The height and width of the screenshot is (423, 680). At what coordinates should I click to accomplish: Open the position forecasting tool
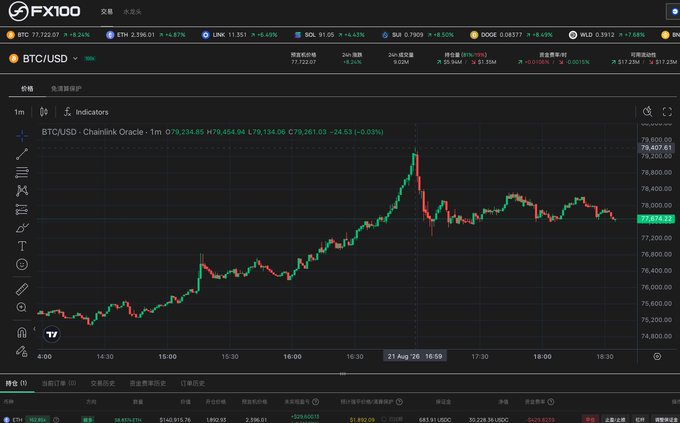[x=22, y=209]
